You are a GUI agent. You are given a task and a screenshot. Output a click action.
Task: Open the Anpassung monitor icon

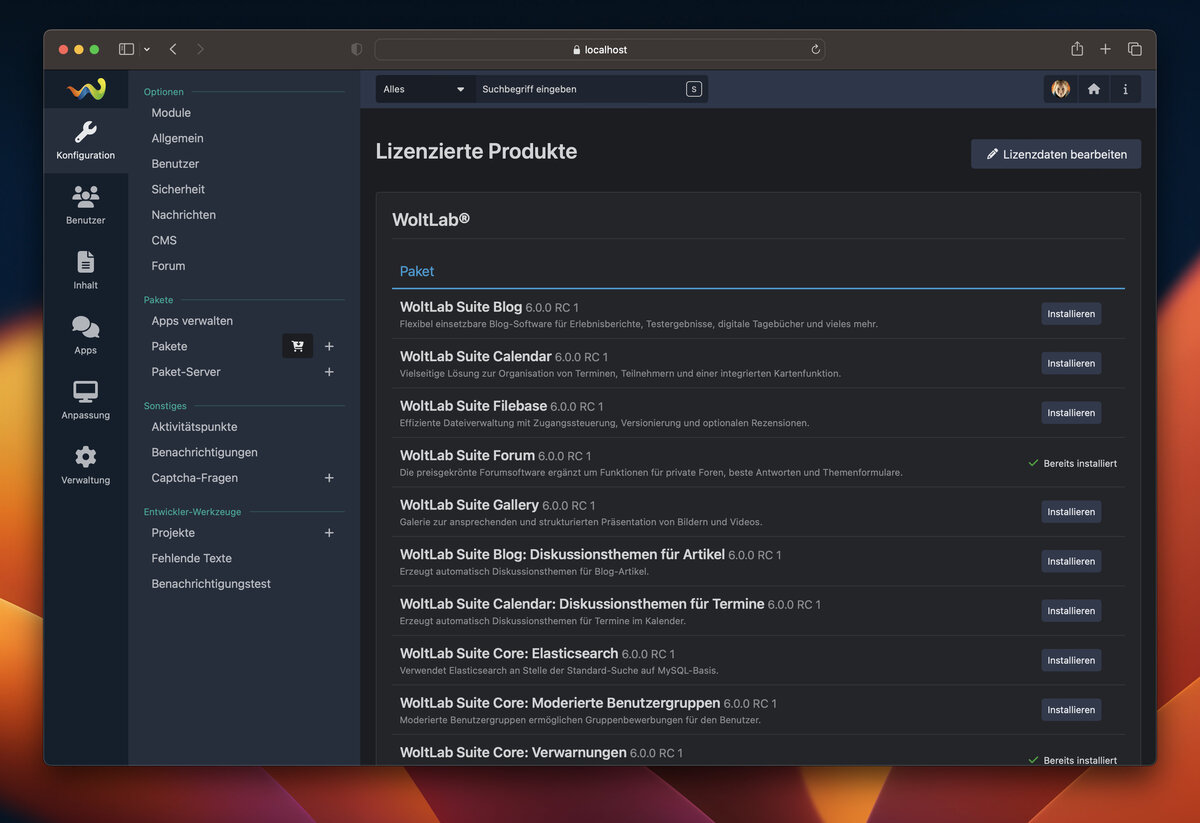click(x=86, y=400)
